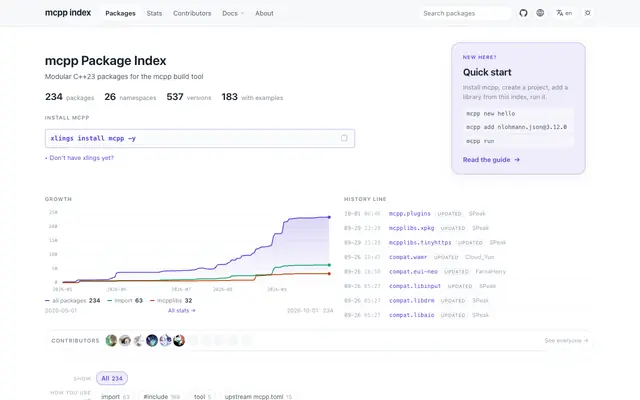Toggle the upstream mcpp.toml filter chip

click(x=258, y=396)
